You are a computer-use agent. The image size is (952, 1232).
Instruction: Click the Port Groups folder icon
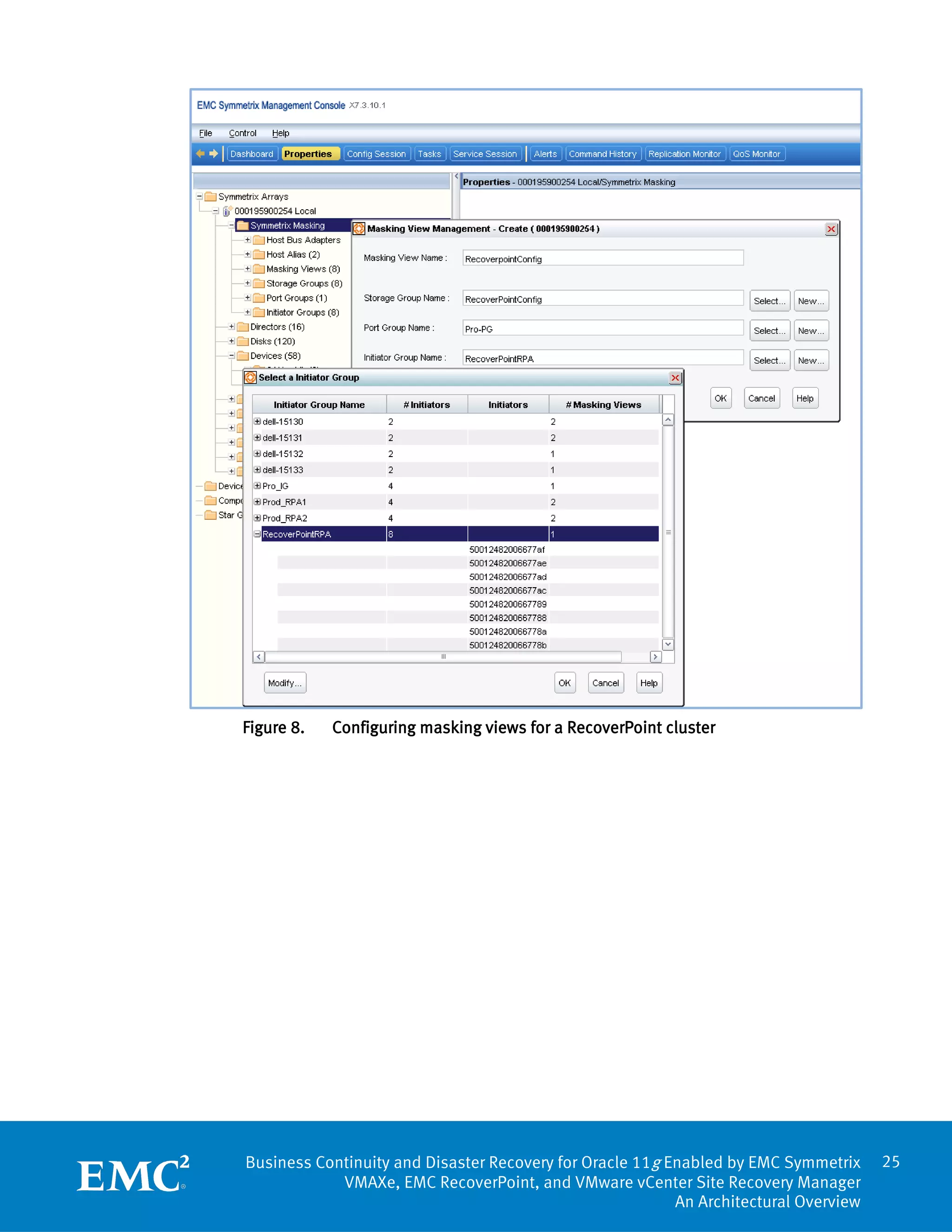[x=259, y=298]
